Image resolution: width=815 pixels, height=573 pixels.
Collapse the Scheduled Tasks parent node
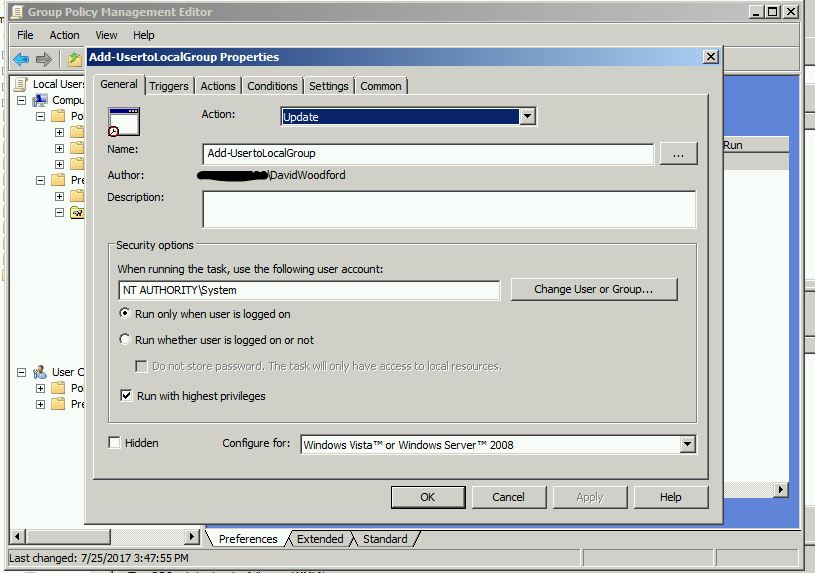coord(59,212)
